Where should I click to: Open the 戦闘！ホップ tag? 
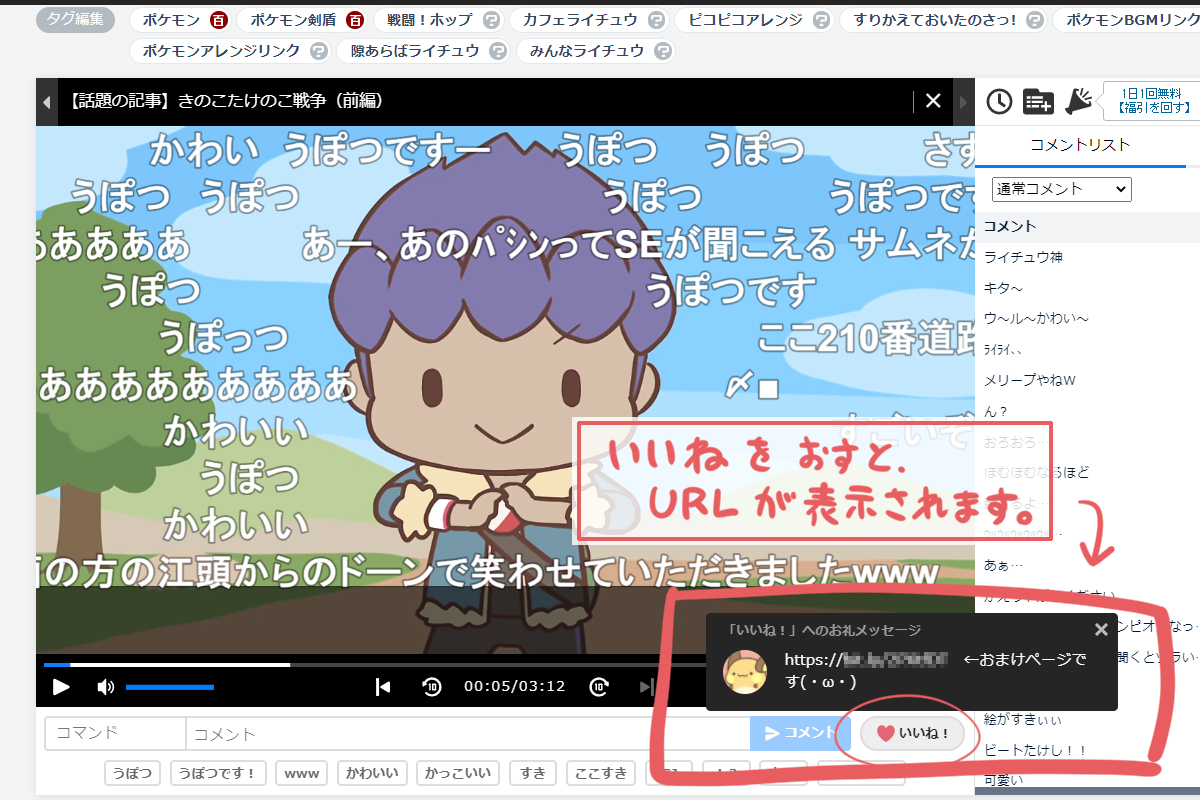(430, 20)
